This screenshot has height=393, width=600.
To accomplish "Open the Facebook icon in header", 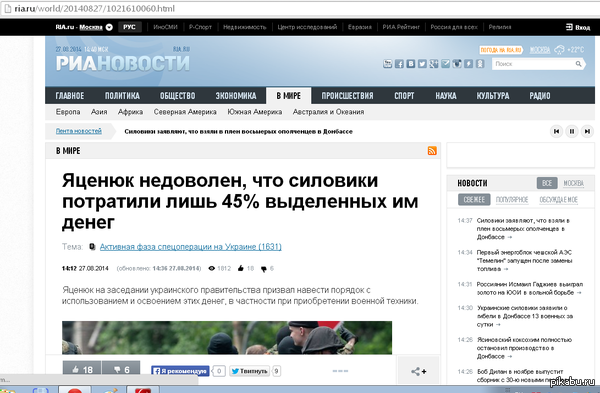I will [399, 64].
